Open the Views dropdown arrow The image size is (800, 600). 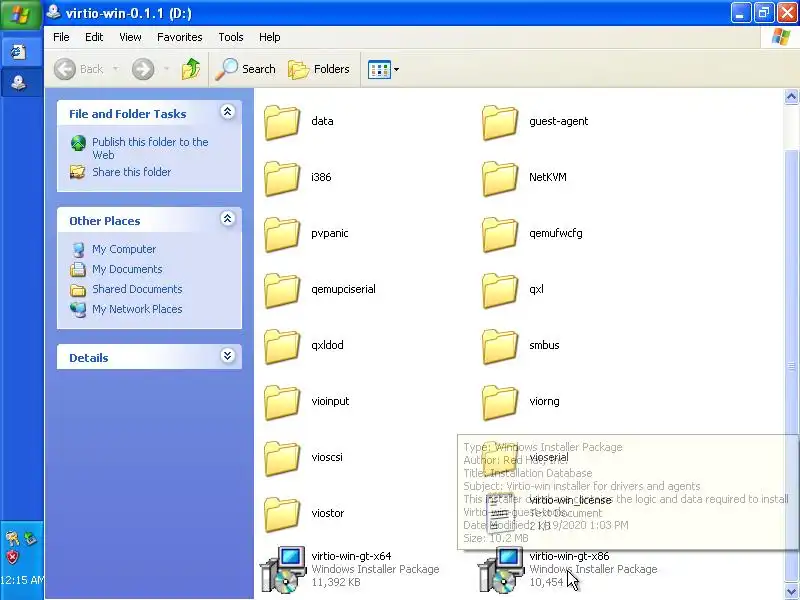click(x=396, y=69)
